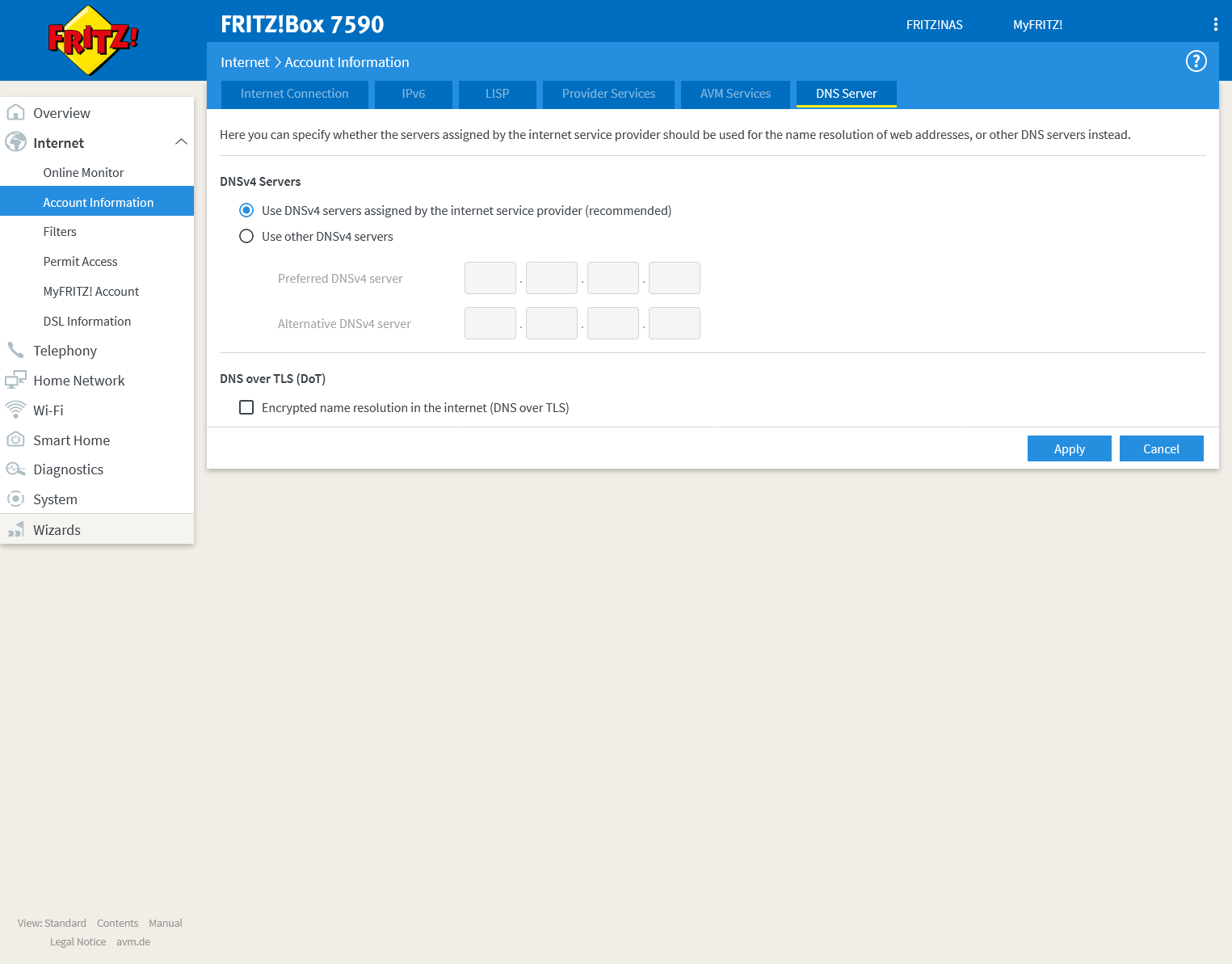Click Internet in the breadcrumb

[x=245, y=62]
